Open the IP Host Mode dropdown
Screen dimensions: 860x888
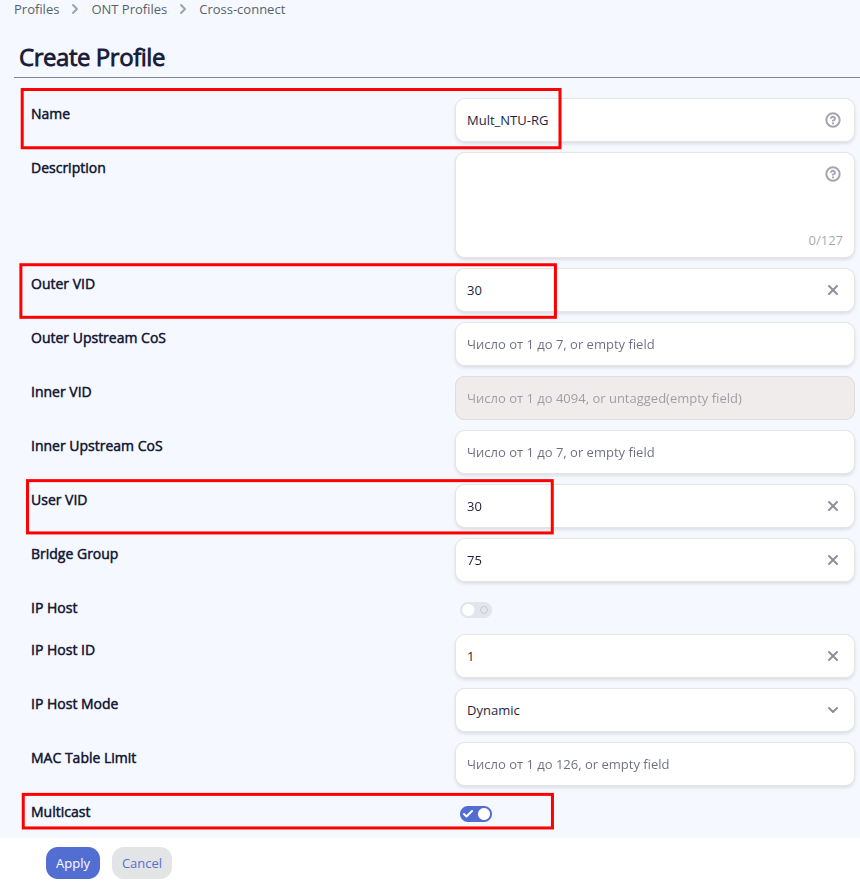(x=640, y=710)
